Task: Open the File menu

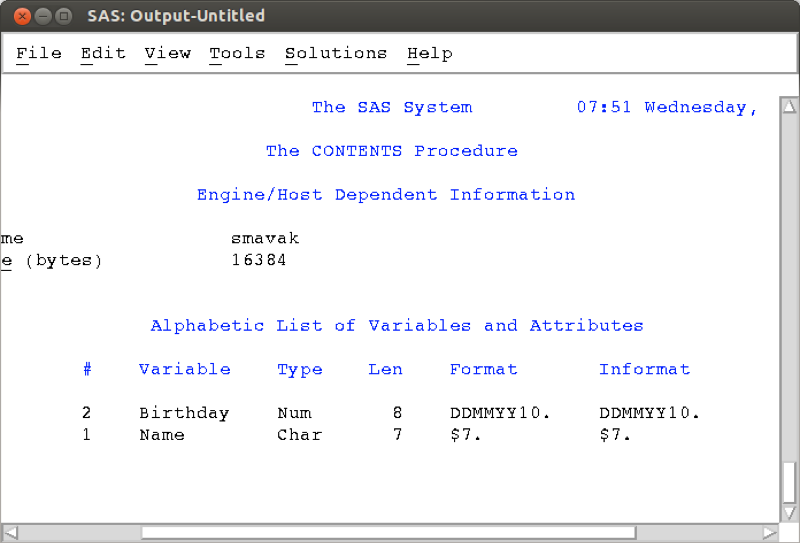Action: tap(39, 53)
